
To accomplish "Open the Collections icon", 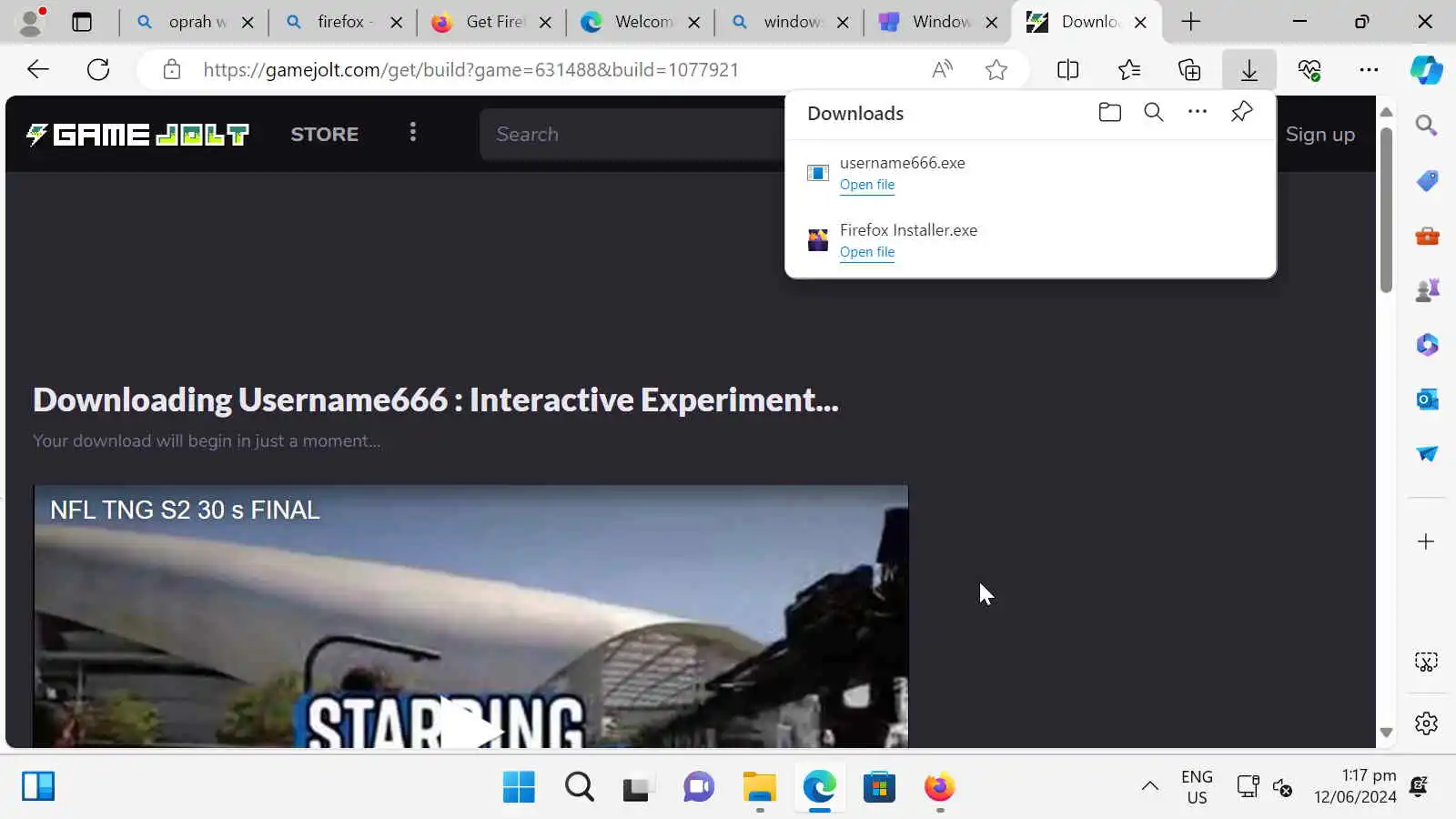I will coord(1189,69).
